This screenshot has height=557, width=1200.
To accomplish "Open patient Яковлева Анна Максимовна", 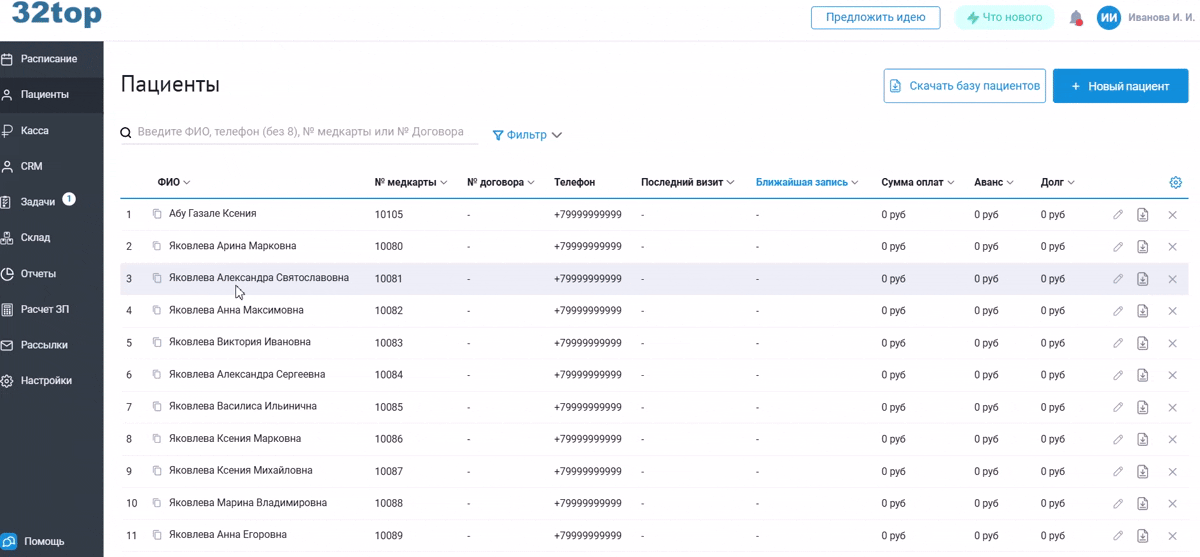I will point(236,310).
